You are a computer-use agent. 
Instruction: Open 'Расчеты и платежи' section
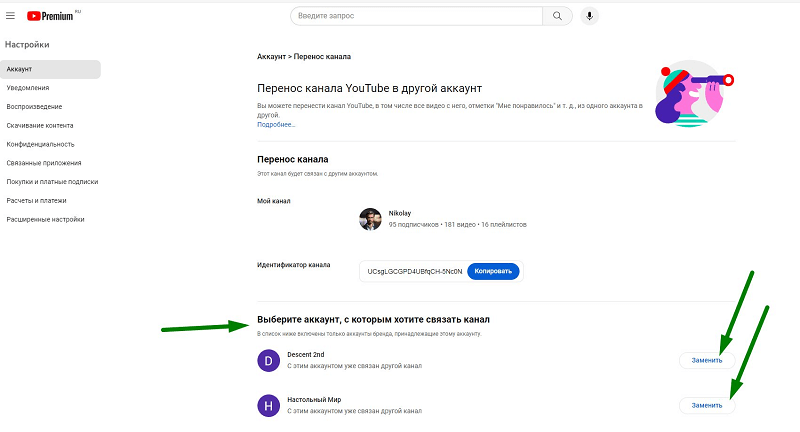[36, 200]
